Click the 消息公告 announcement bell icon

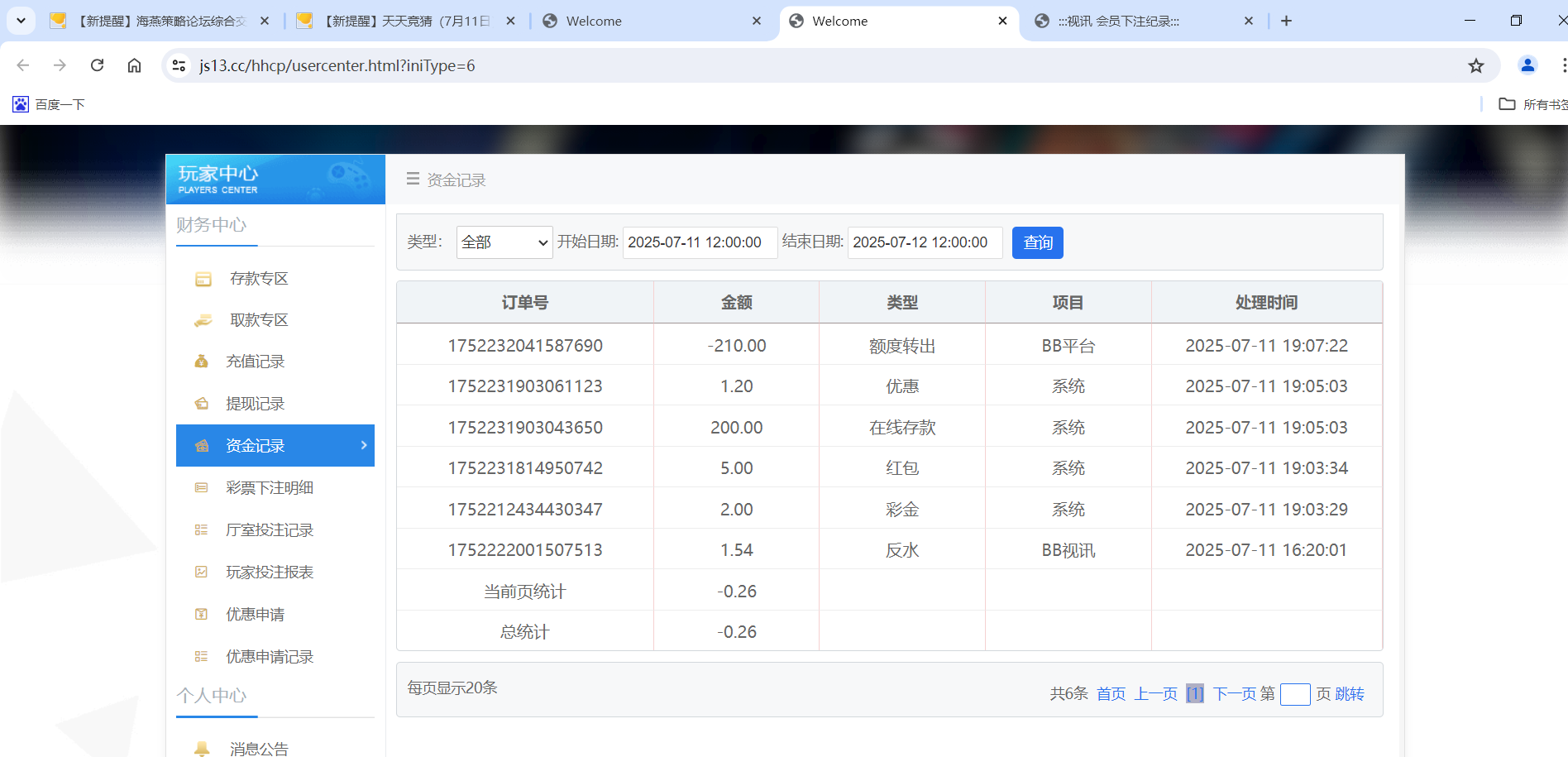202,747
